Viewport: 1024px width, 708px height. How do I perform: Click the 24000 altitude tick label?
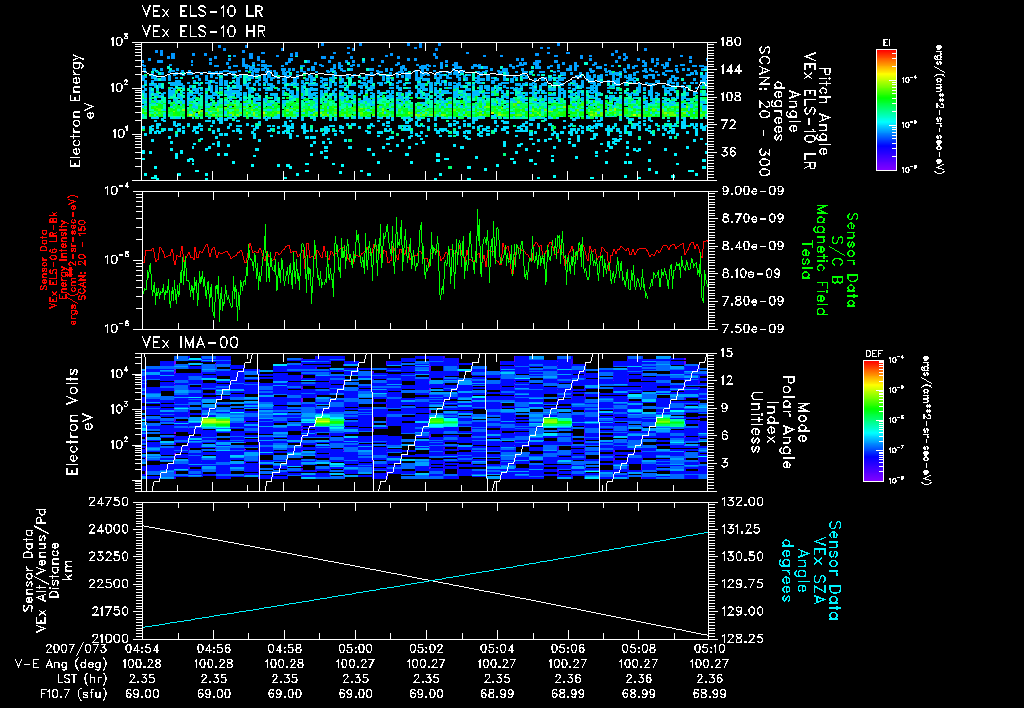point(108,529)
